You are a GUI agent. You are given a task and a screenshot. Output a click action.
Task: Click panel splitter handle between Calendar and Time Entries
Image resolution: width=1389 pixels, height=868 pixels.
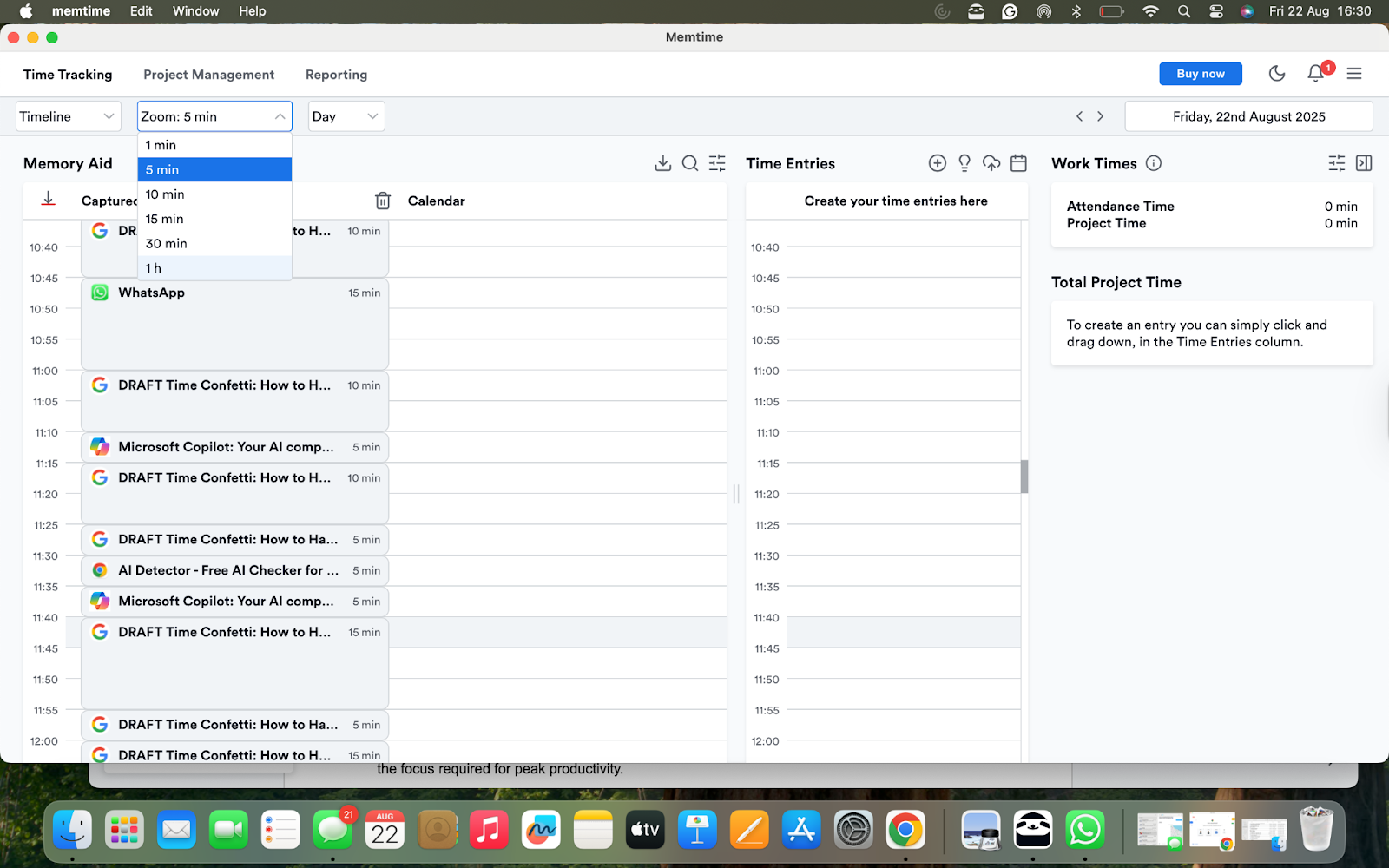736,494
